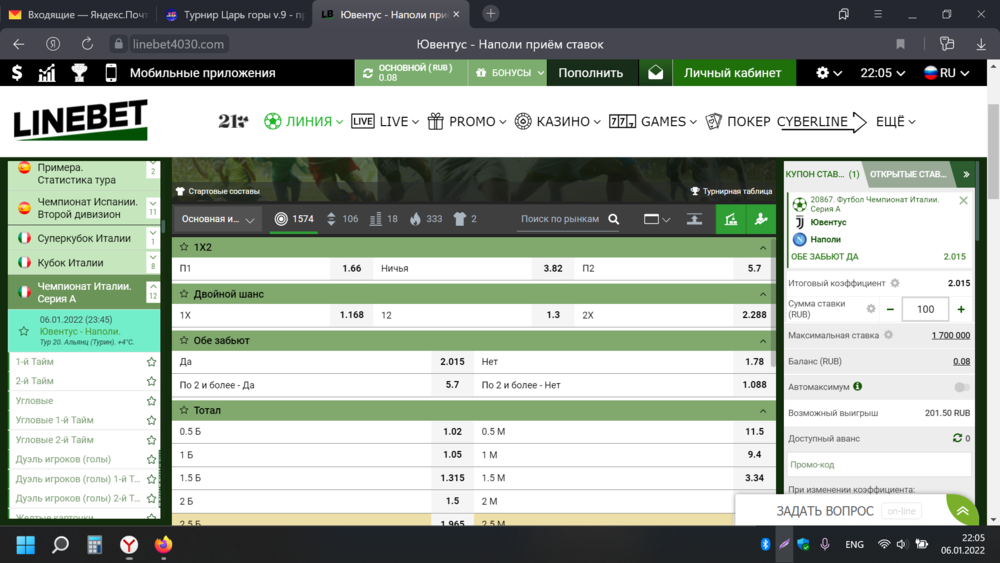Open the RU language selector

946,73
